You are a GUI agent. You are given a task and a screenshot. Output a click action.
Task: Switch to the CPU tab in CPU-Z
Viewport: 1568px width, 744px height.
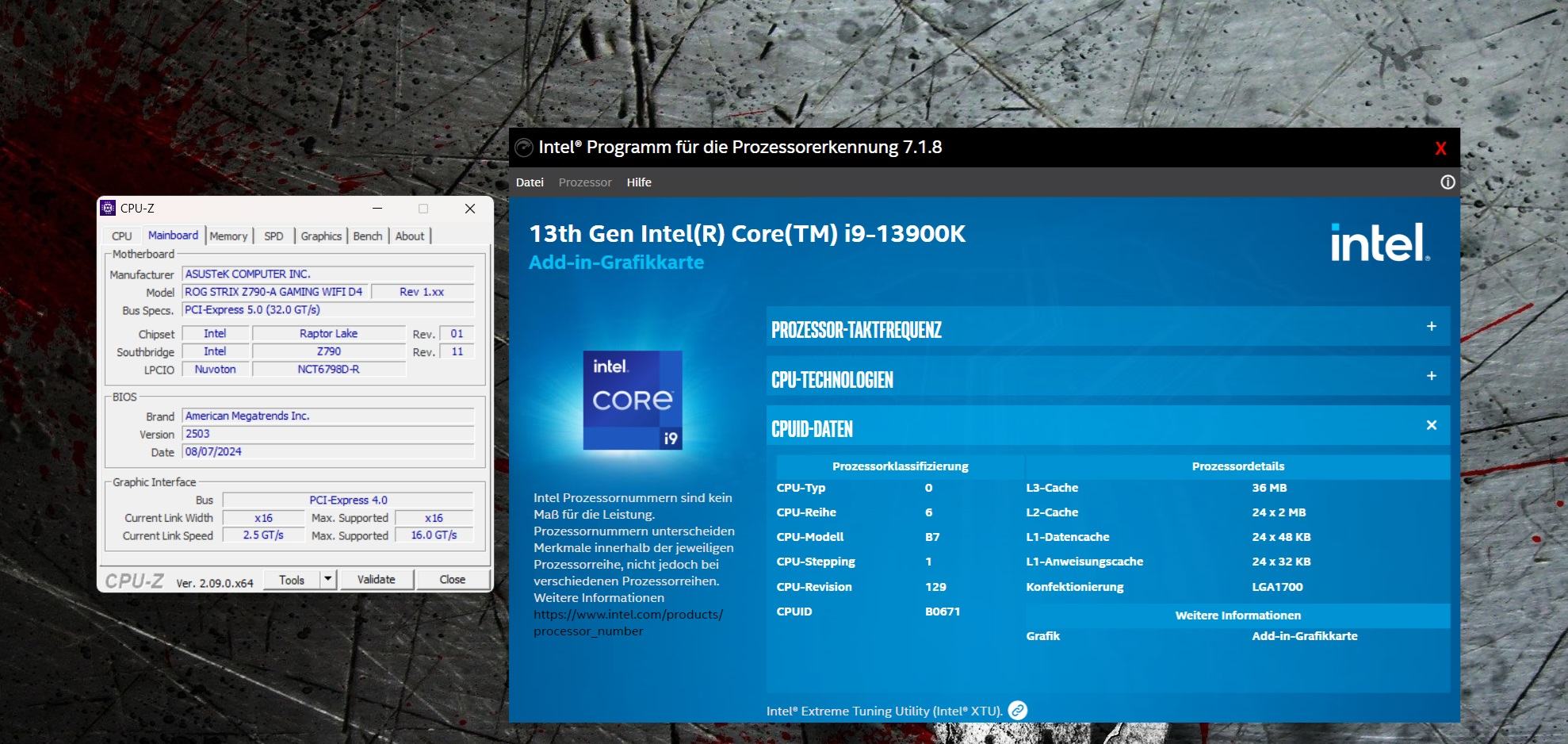(122, 236)
